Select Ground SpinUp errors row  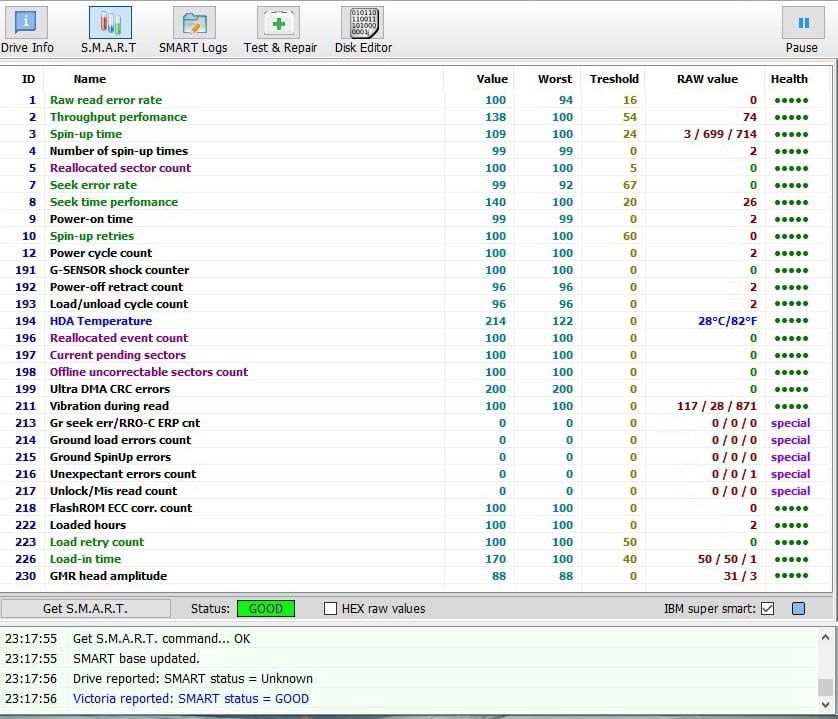(417, 457)
